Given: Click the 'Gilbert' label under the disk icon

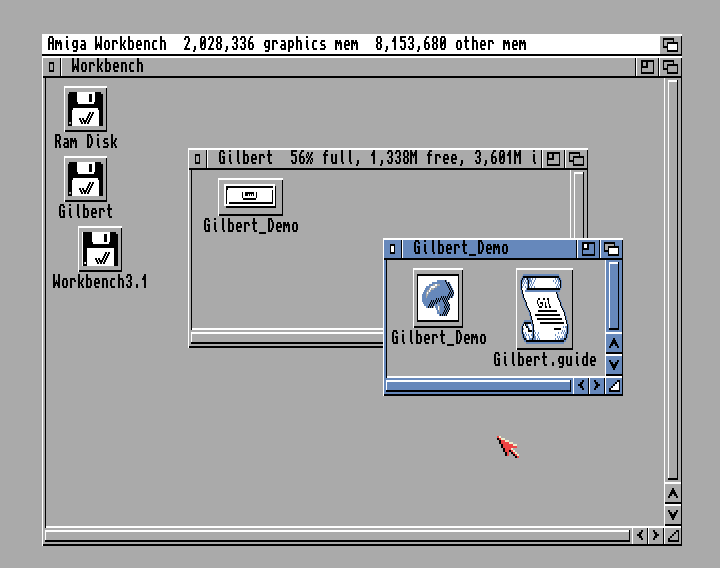Looking at the screenshot, I should coord(85,211).
